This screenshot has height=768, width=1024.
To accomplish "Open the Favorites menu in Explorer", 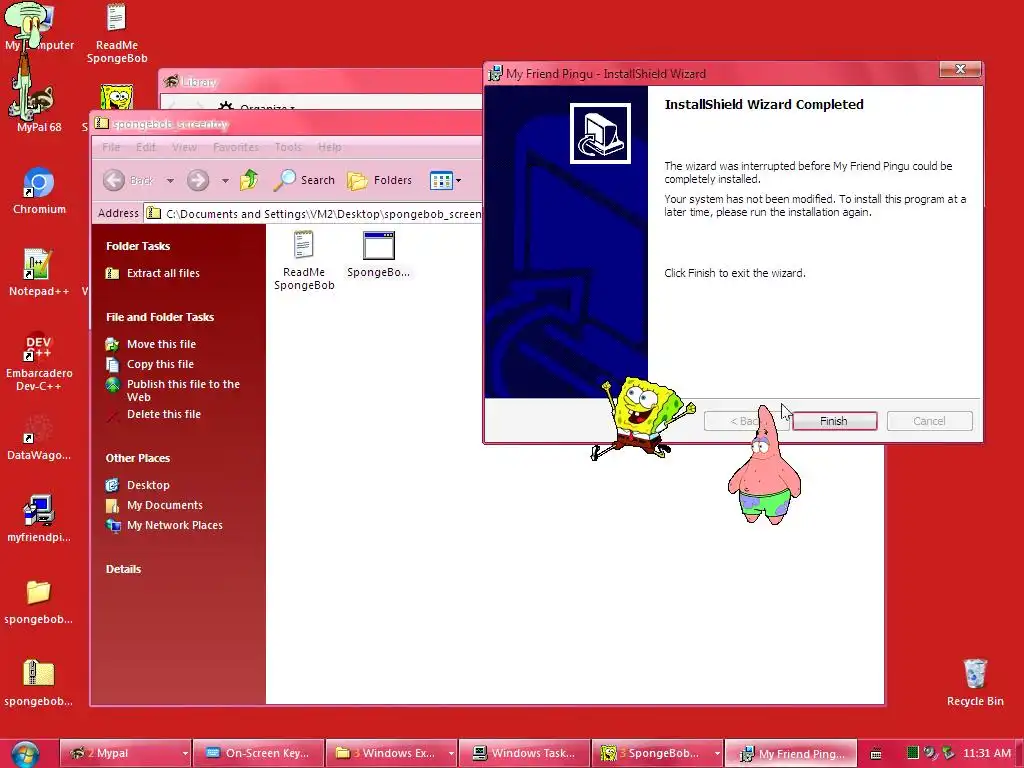I will point(236,147).
